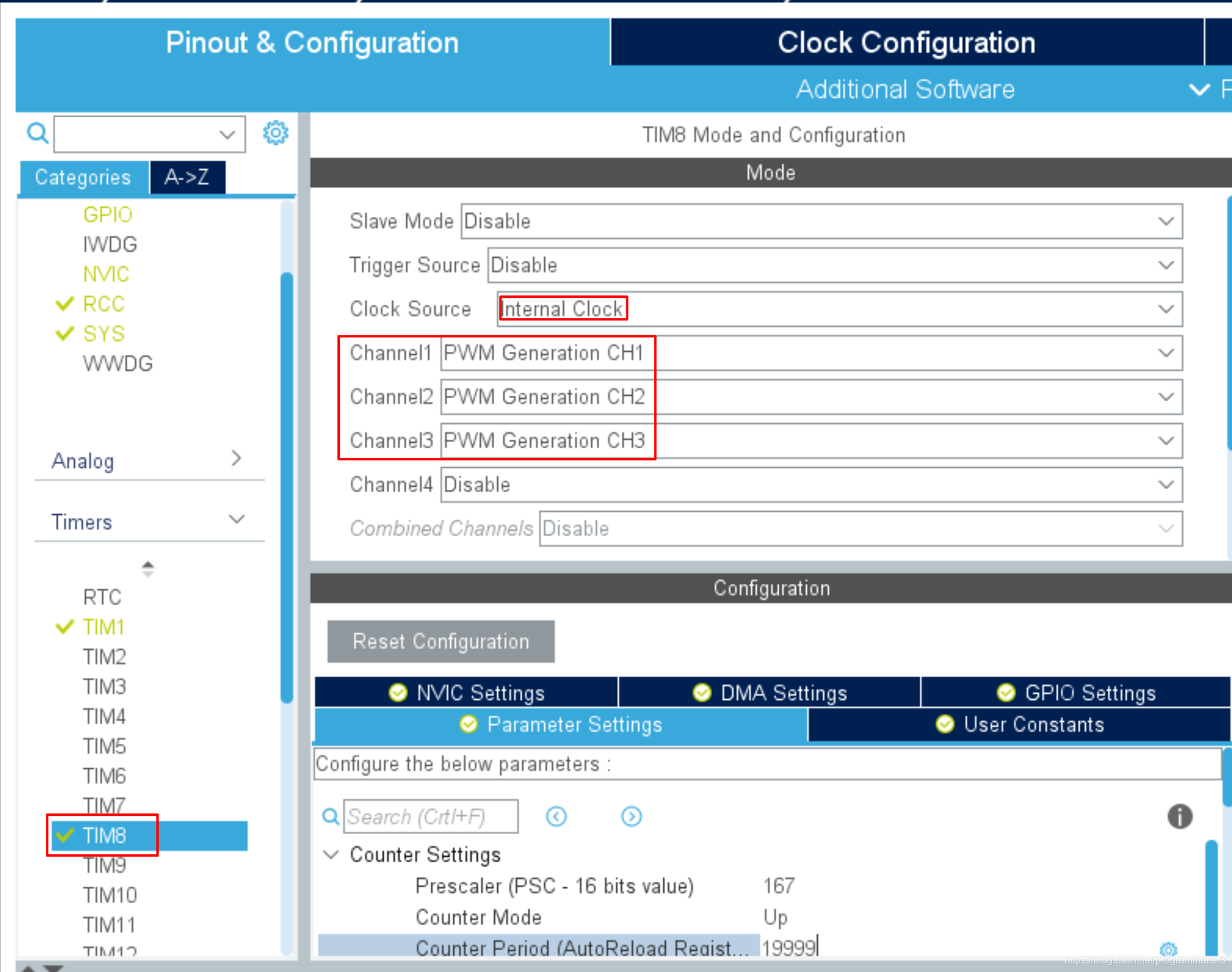Open the Channel1 PWM Generation dropdown

tap(811, 353)
